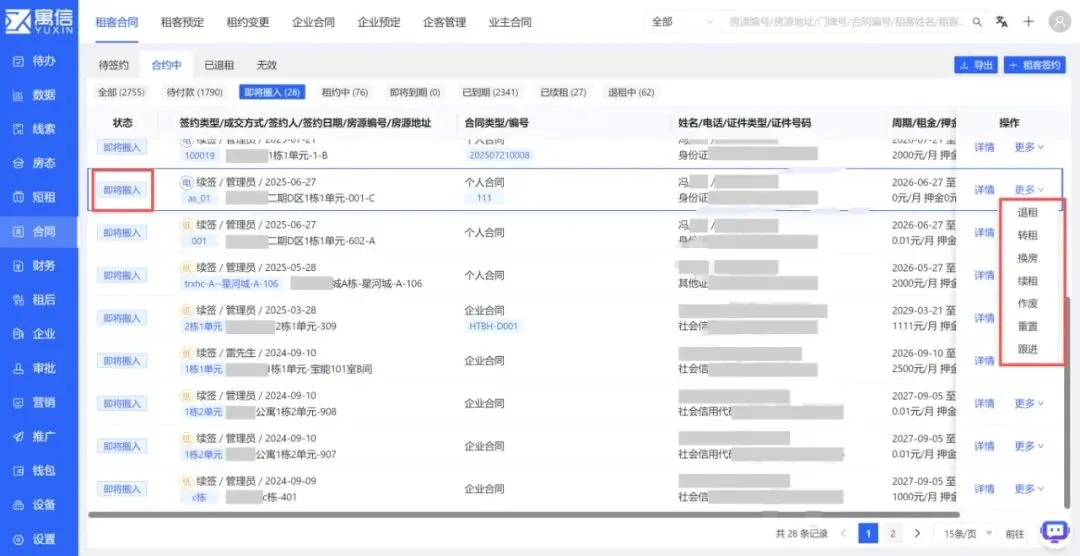Switch to 租约变更 top tab
The image size is (1080, 556).
[x=248, y=22]
